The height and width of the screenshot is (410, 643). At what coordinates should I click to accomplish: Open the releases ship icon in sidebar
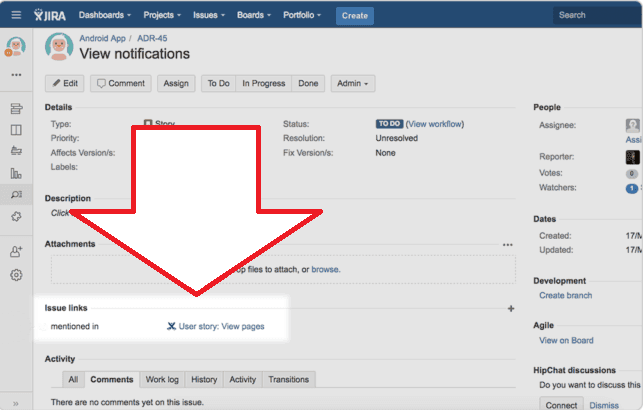coord(16,151)
